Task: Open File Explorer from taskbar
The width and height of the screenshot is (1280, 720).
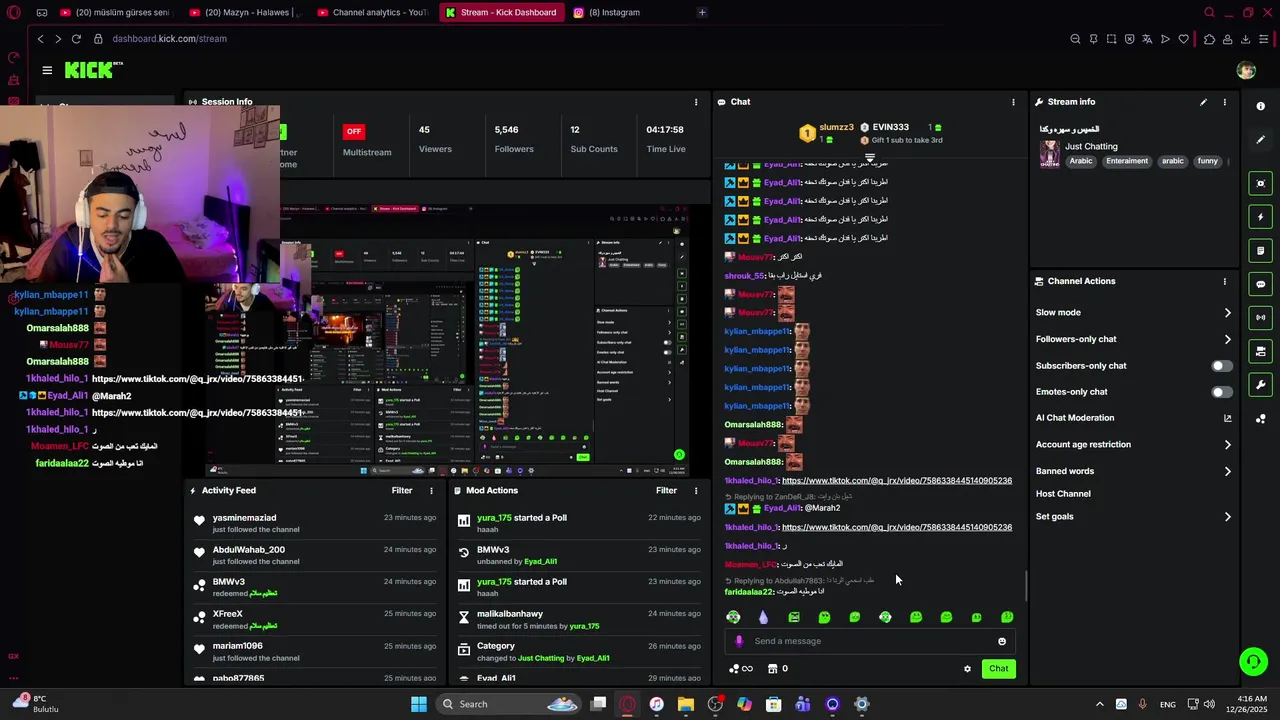Action: [x=686, y=704]
